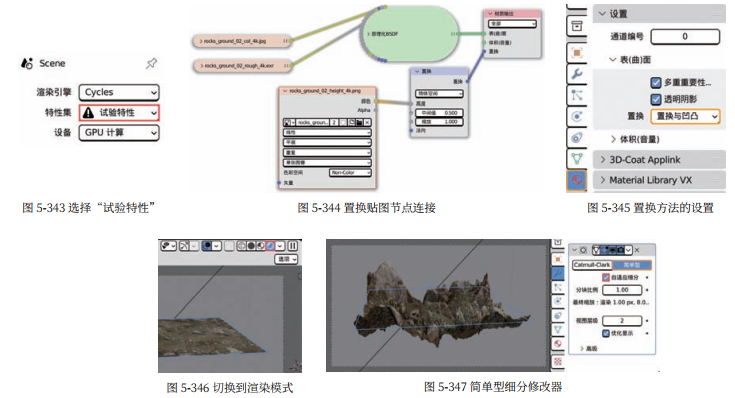The width and height of the screenshot is (735, 398).
Task: Toggle the 多重重要性 checkbox
Action: 656,83
